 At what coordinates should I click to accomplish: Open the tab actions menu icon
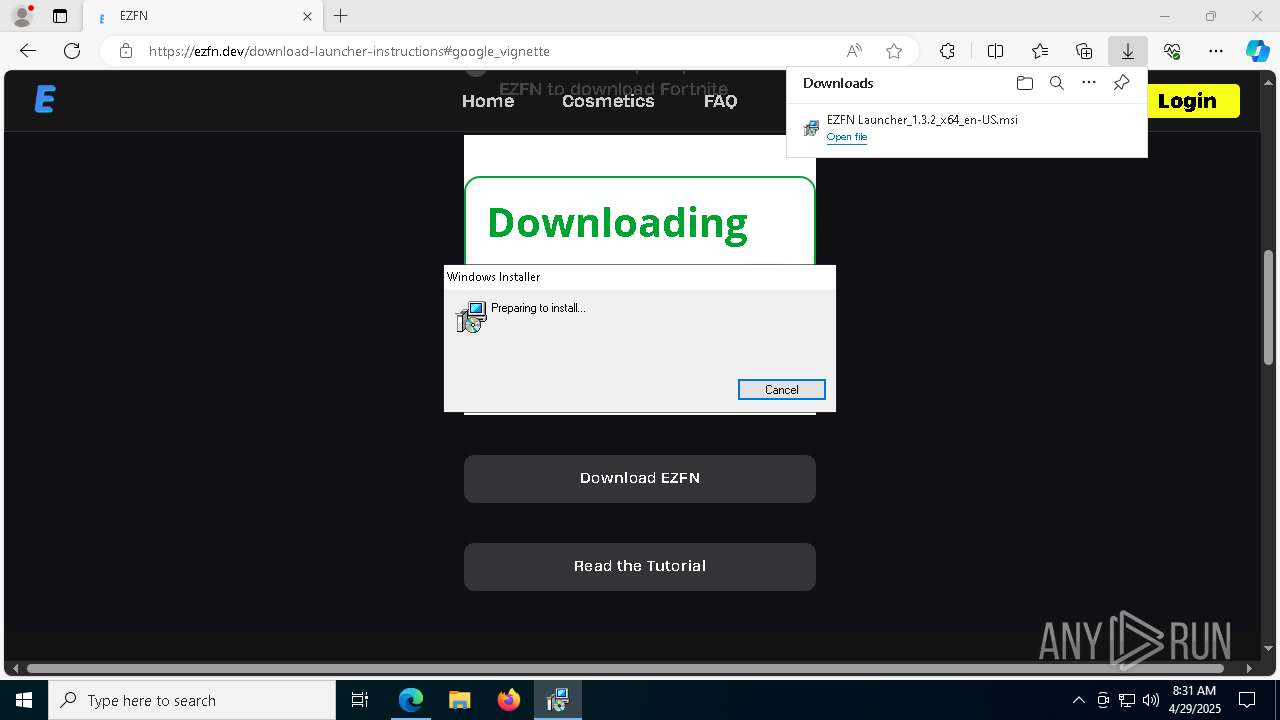coord(60,16)
